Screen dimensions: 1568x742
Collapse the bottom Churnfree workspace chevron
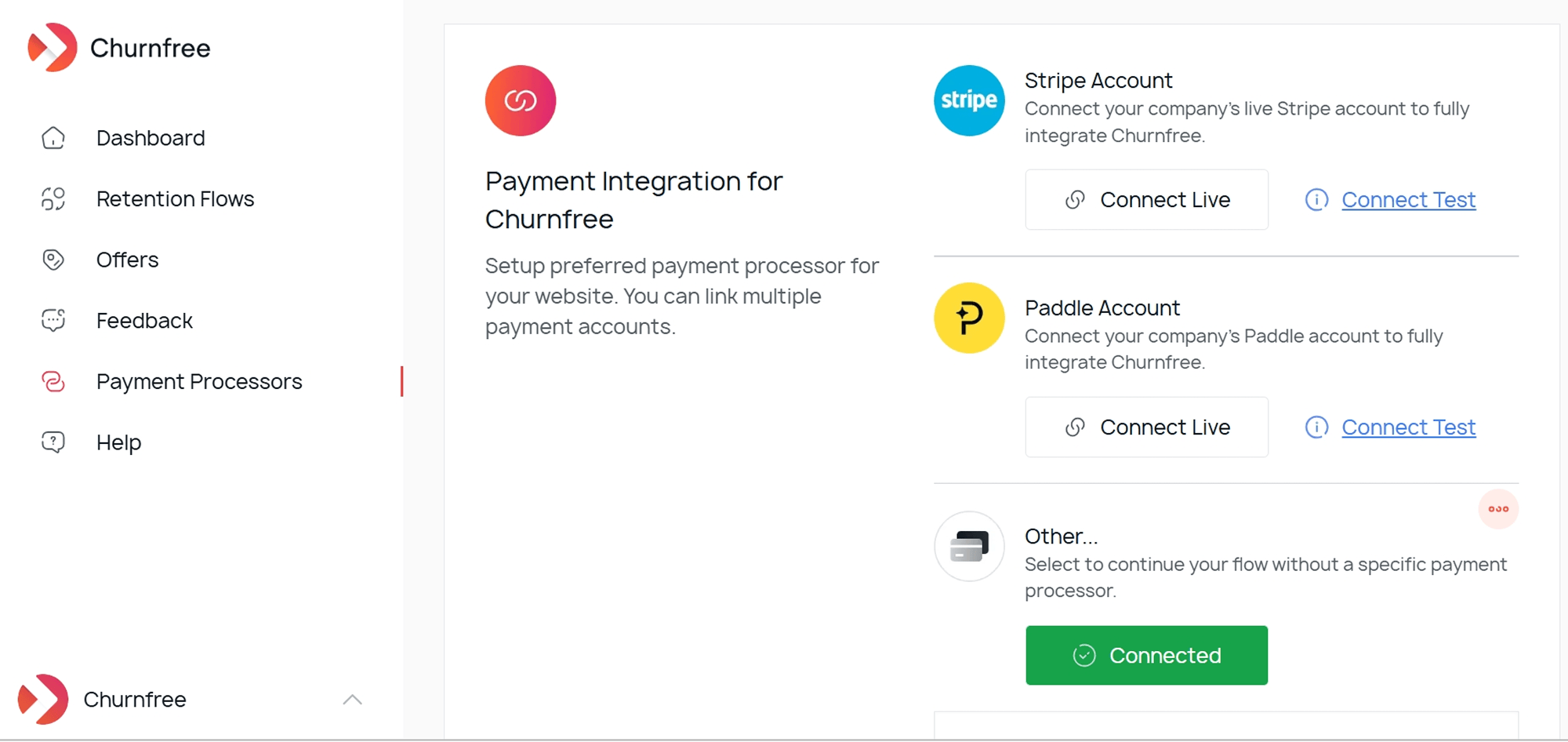[354, 699]
